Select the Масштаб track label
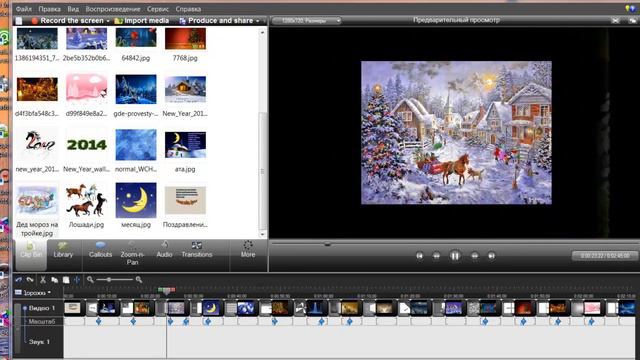The image size is (640, 360). point(42,322)
